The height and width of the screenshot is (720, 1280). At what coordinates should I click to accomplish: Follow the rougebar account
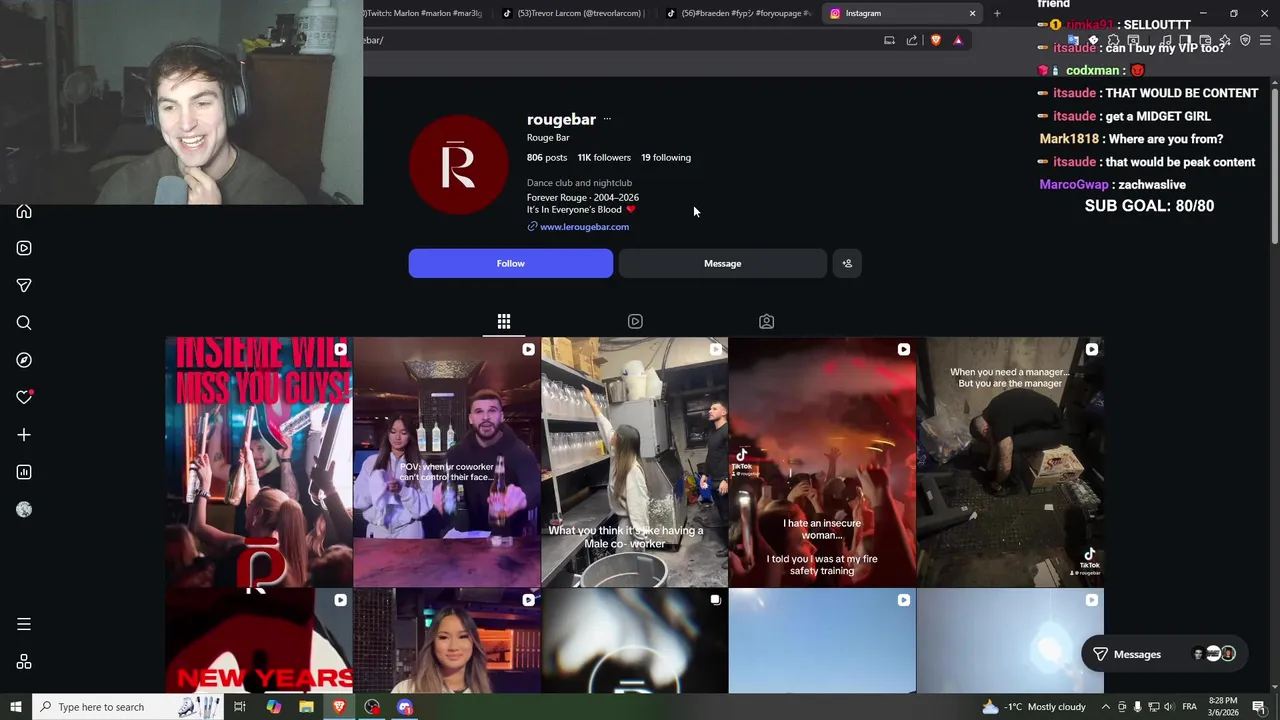click(510, 263)
